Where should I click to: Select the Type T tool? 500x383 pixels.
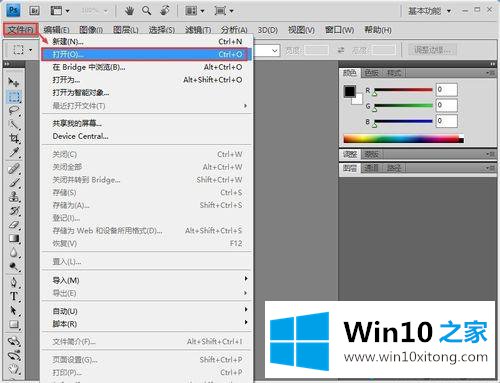click(x=14, y=296)
